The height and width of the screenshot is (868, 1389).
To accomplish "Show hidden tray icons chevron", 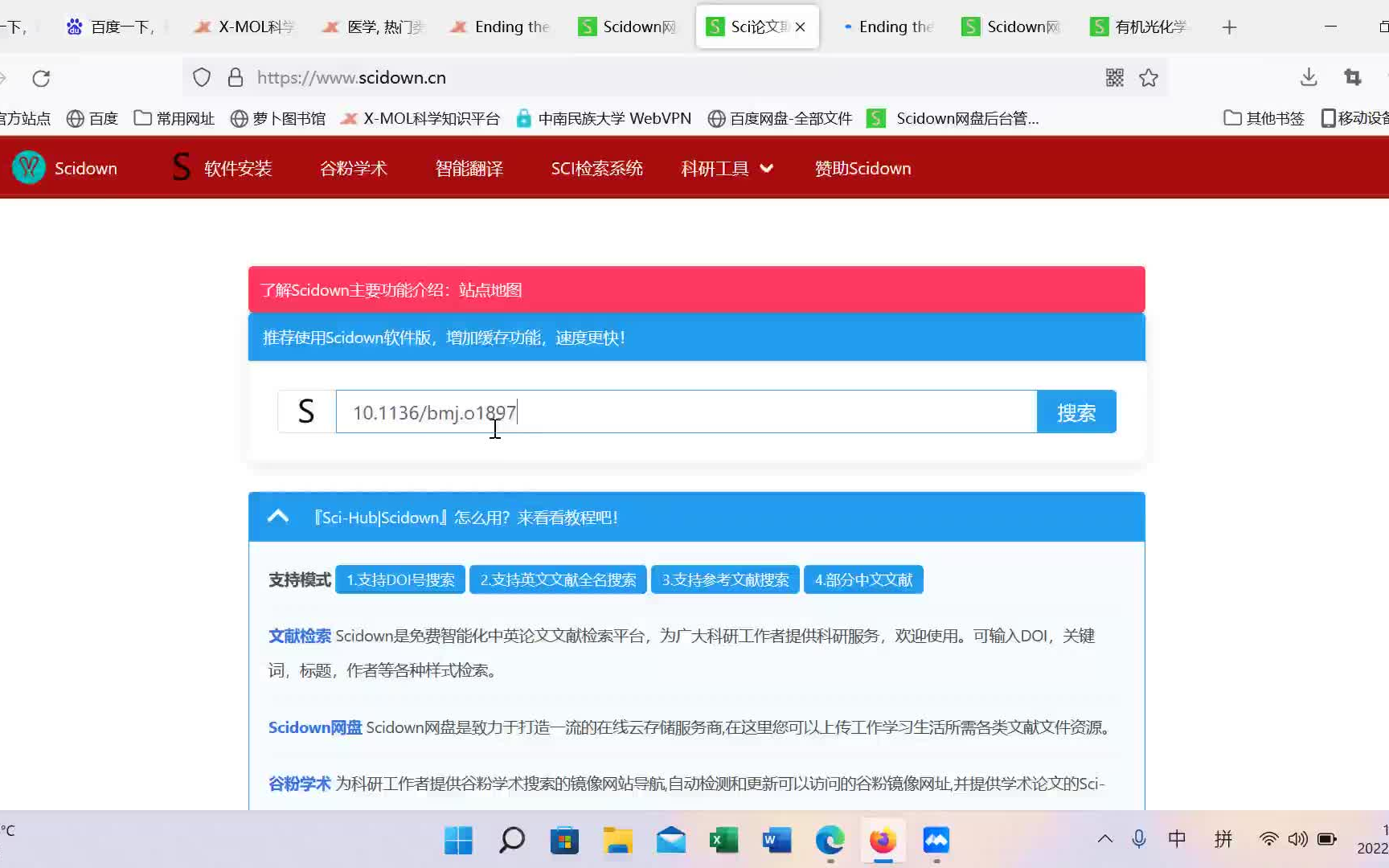I will [1105, 839].
